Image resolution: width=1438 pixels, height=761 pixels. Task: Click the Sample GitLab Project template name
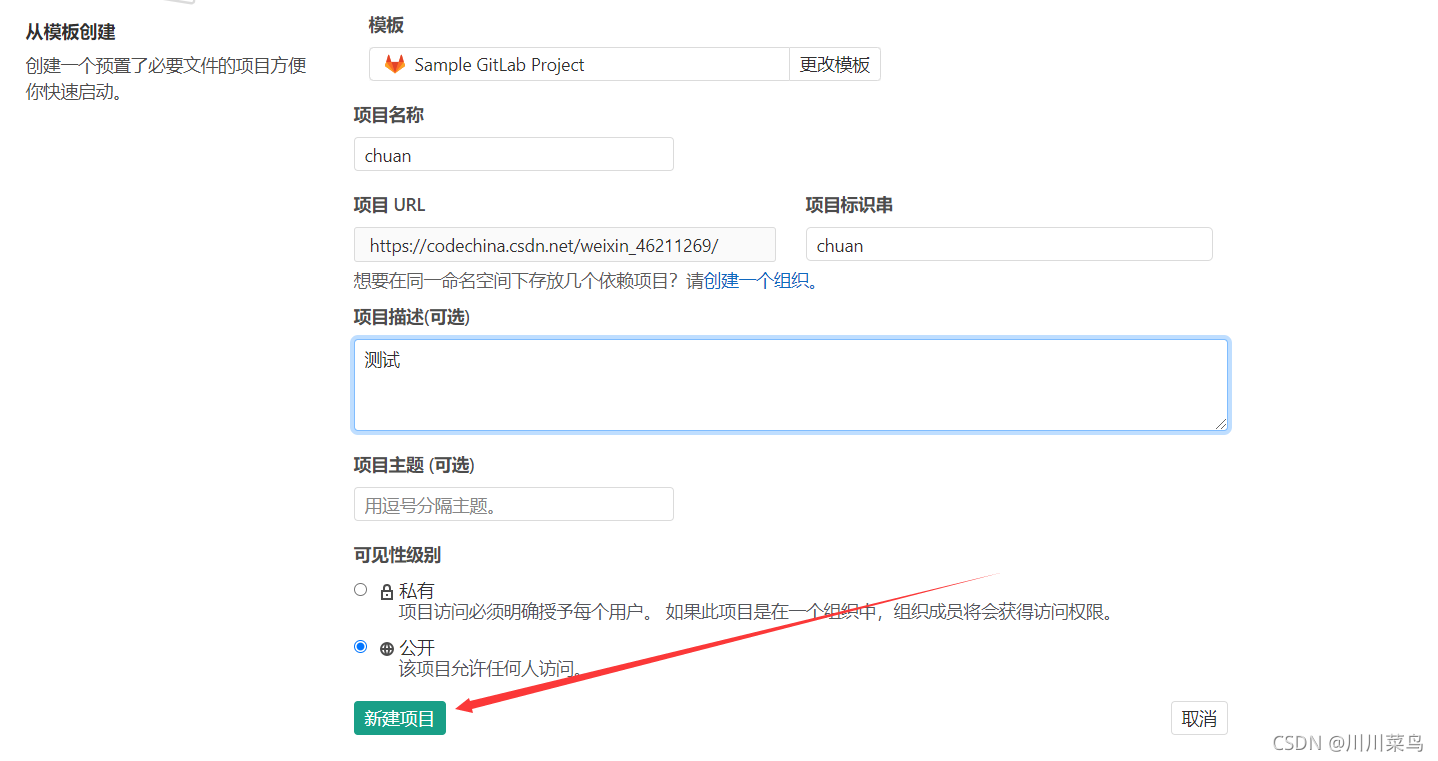click(499, 65)
